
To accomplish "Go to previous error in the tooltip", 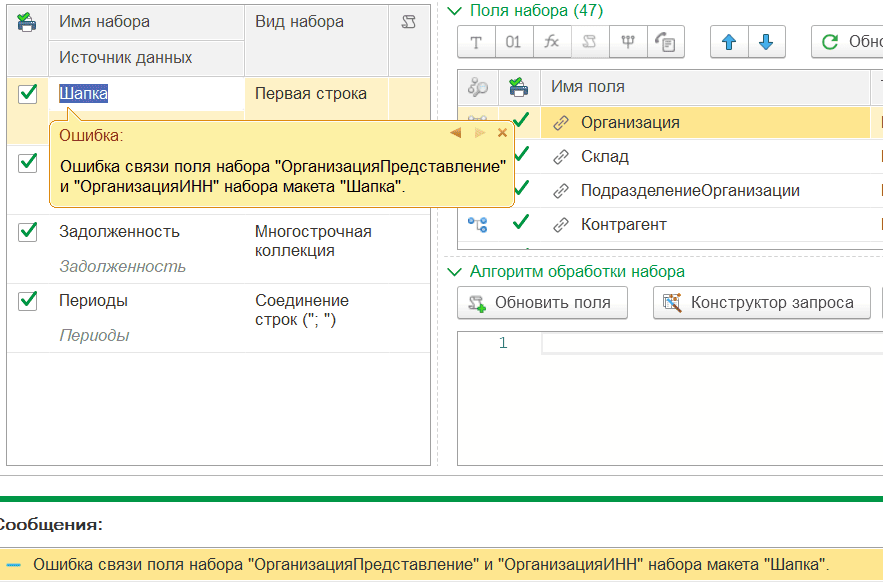I will 456,133.
